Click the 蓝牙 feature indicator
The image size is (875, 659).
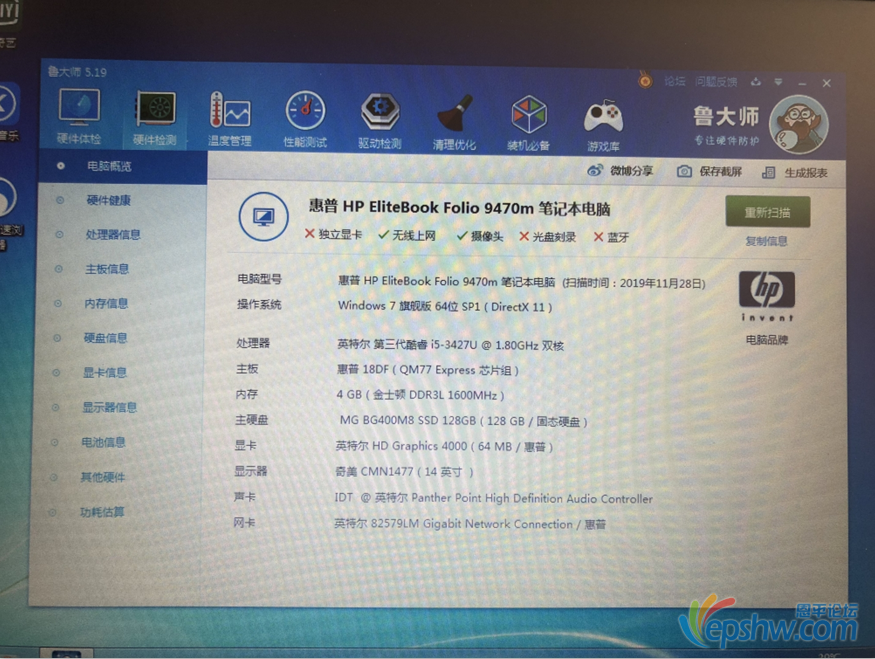(x=611, y=237)
